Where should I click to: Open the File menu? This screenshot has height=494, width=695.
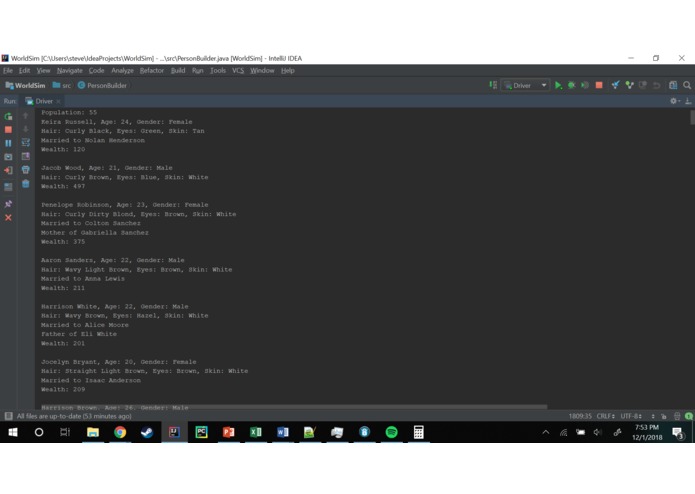coord(8,70)
